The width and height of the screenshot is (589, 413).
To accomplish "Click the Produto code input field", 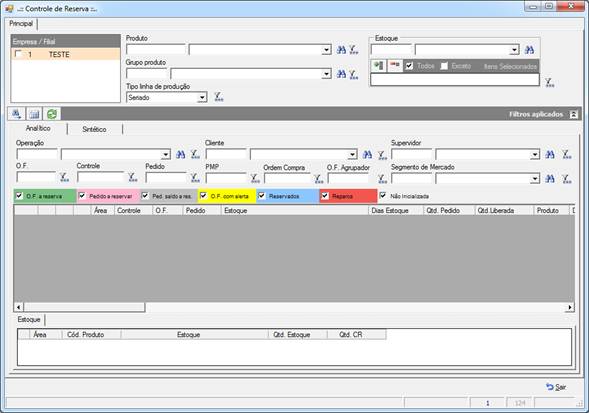I will (x=156, y=50).
